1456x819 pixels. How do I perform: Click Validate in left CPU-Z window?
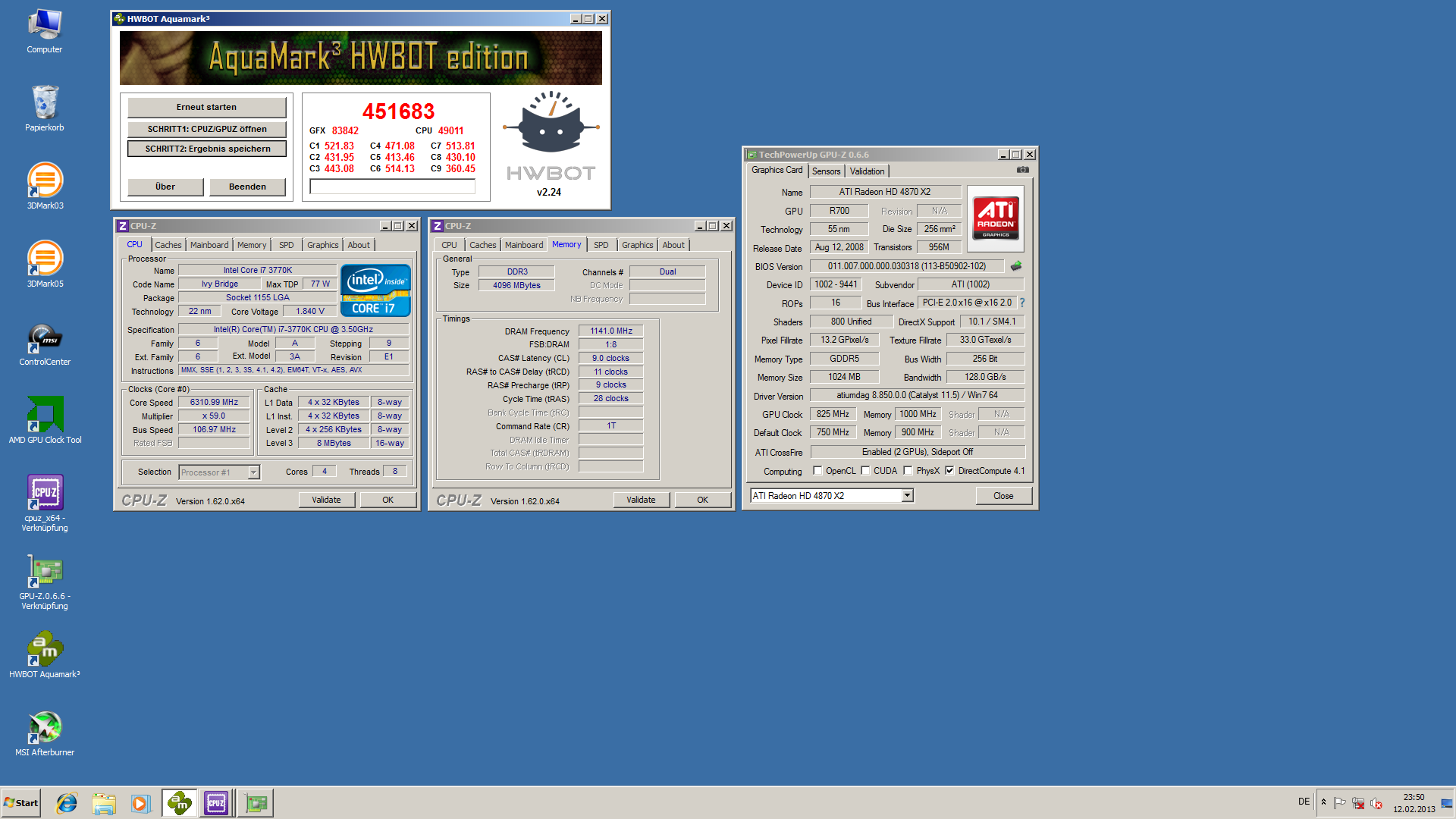tap(326, 500)
